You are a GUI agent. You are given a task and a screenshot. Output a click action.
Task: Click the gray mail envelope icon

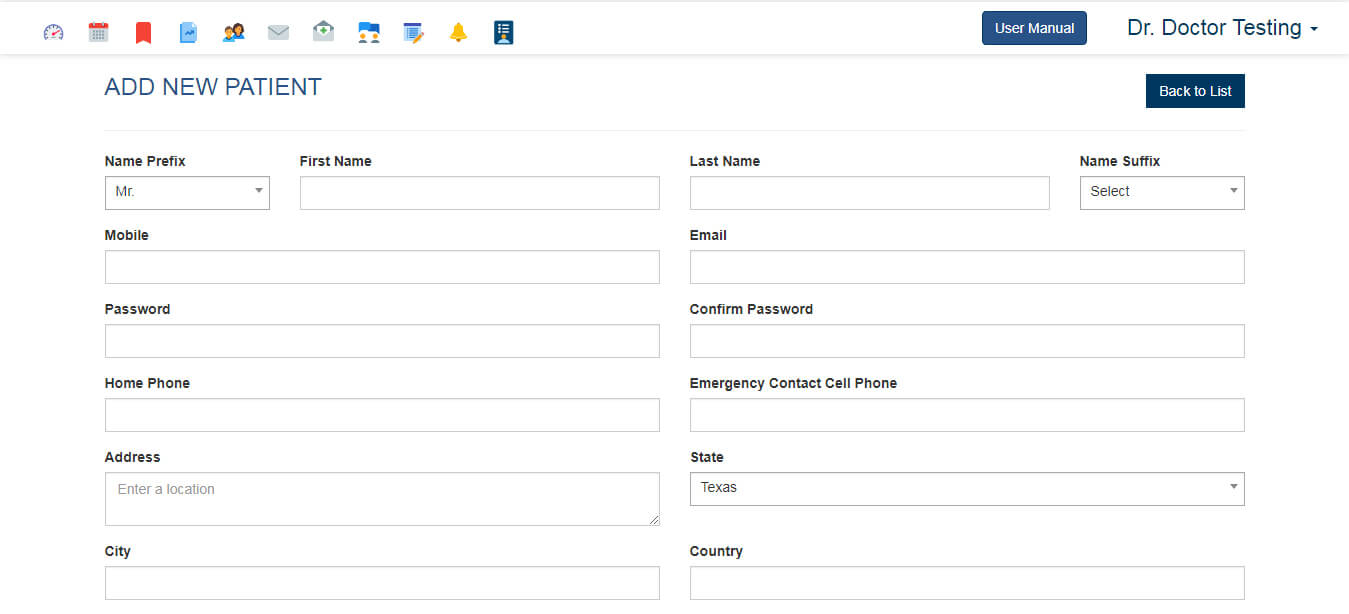[278, 33]
